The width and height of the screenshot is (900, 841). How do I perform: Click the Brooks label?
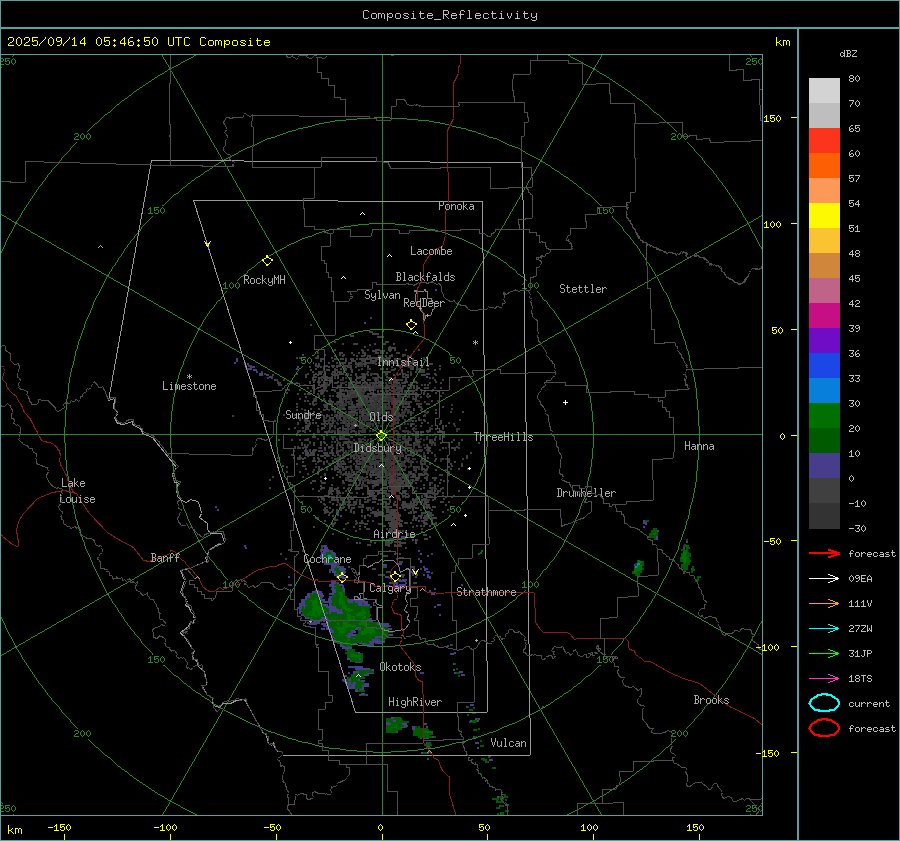coord(711,700)
